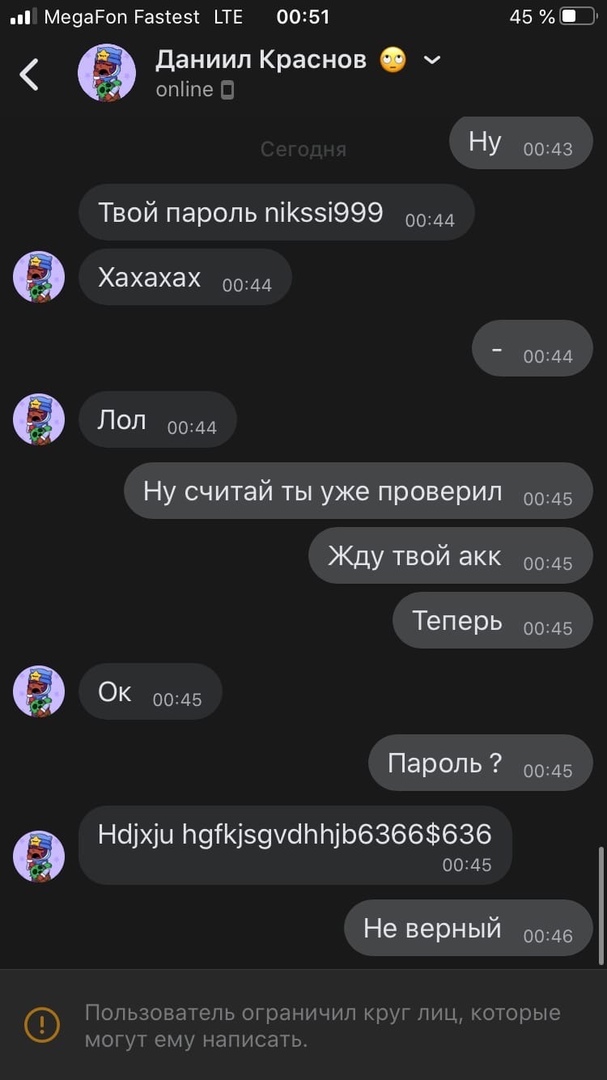The height and width of the screenshot is (1080, 607).
Task: Tap the battery indicator in status bar
Action: click(x=577, y=17)
